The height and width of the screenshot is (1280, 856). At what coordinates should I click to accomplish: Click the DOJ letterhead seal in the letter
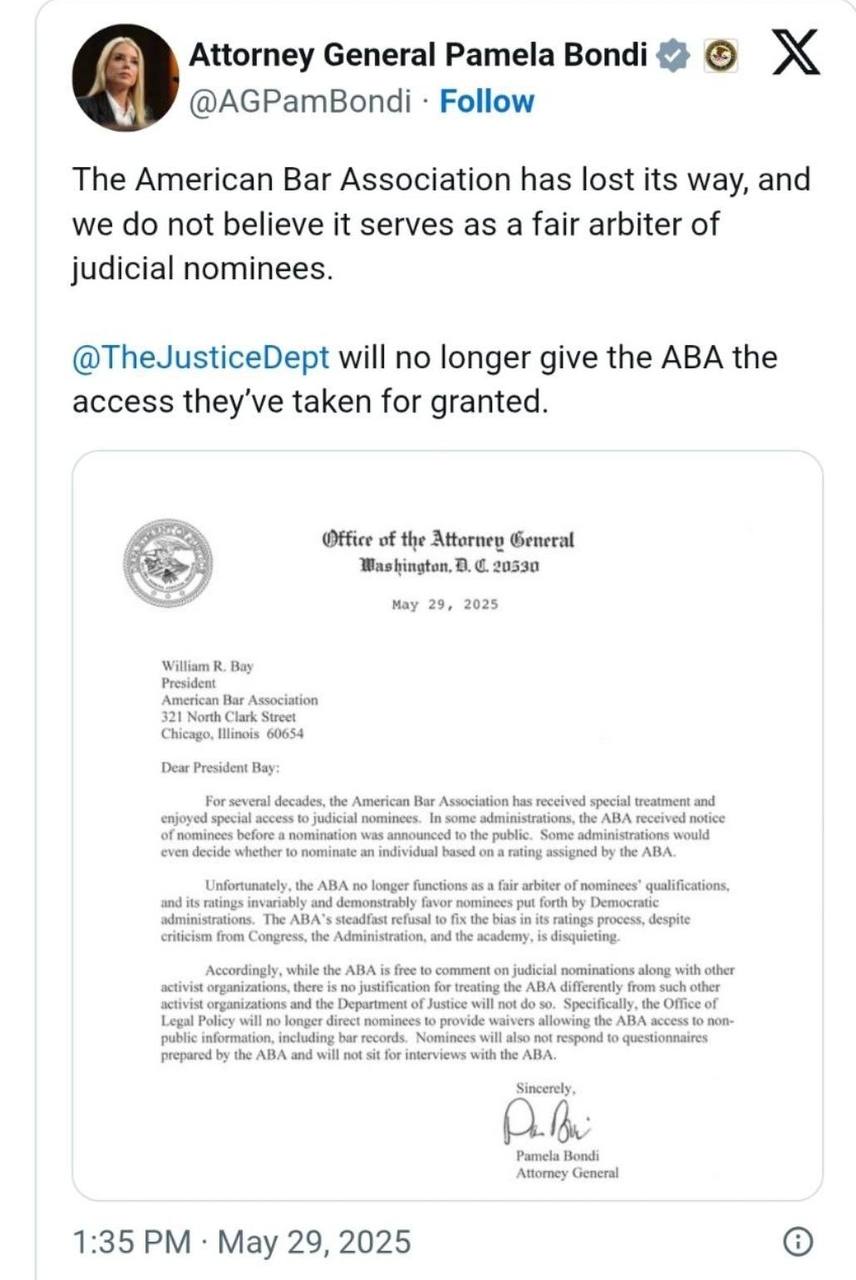pyautogui.click(x=170, y=560)
